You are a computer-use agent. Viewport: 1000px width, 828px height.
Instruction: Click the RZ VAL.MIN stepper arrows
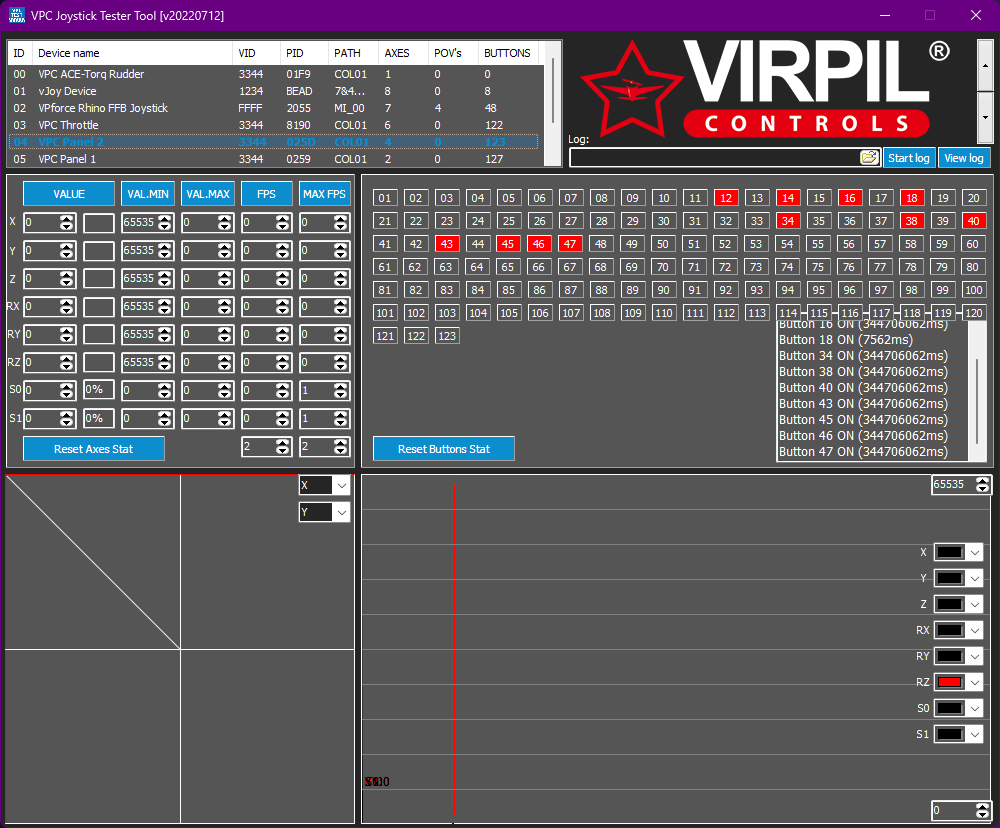[x=165, y=362]
